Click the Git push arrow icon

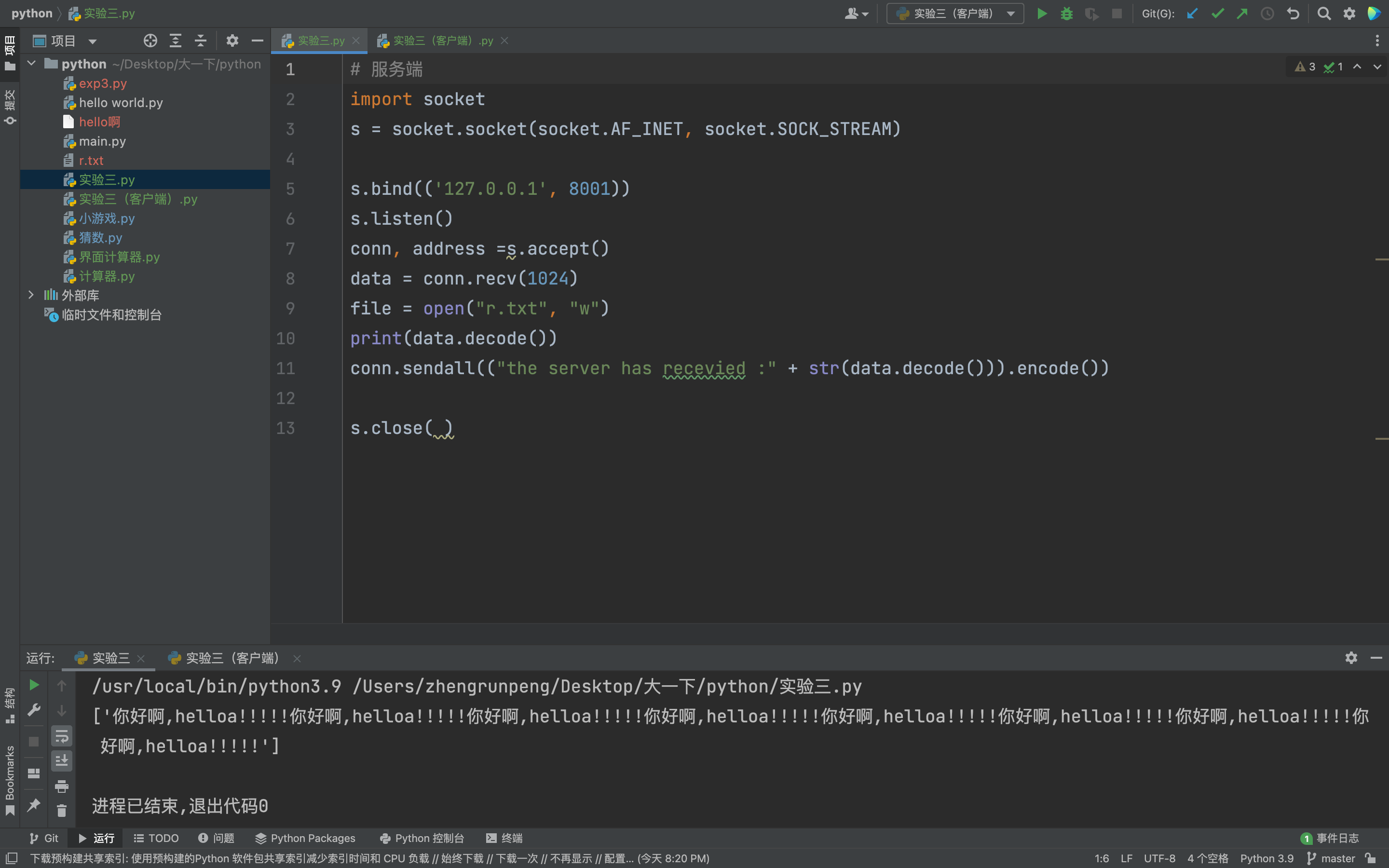pos(1242,14)
